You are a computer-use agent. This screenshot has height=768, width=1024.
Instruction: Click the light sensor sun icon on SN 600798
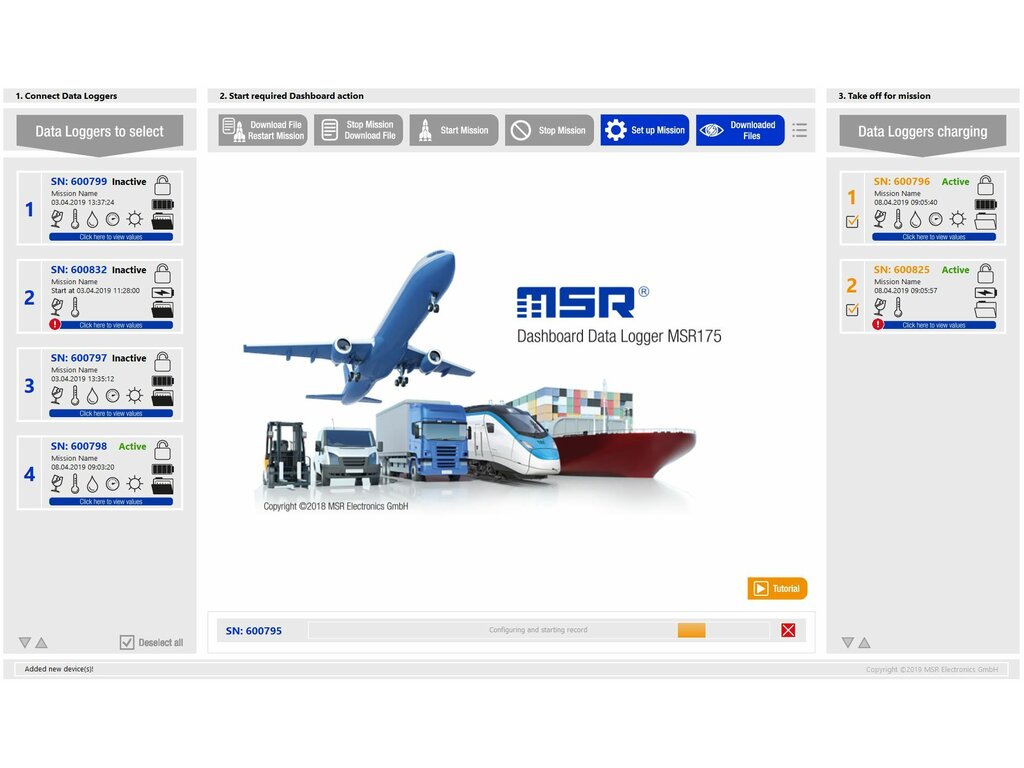[135, 484]
